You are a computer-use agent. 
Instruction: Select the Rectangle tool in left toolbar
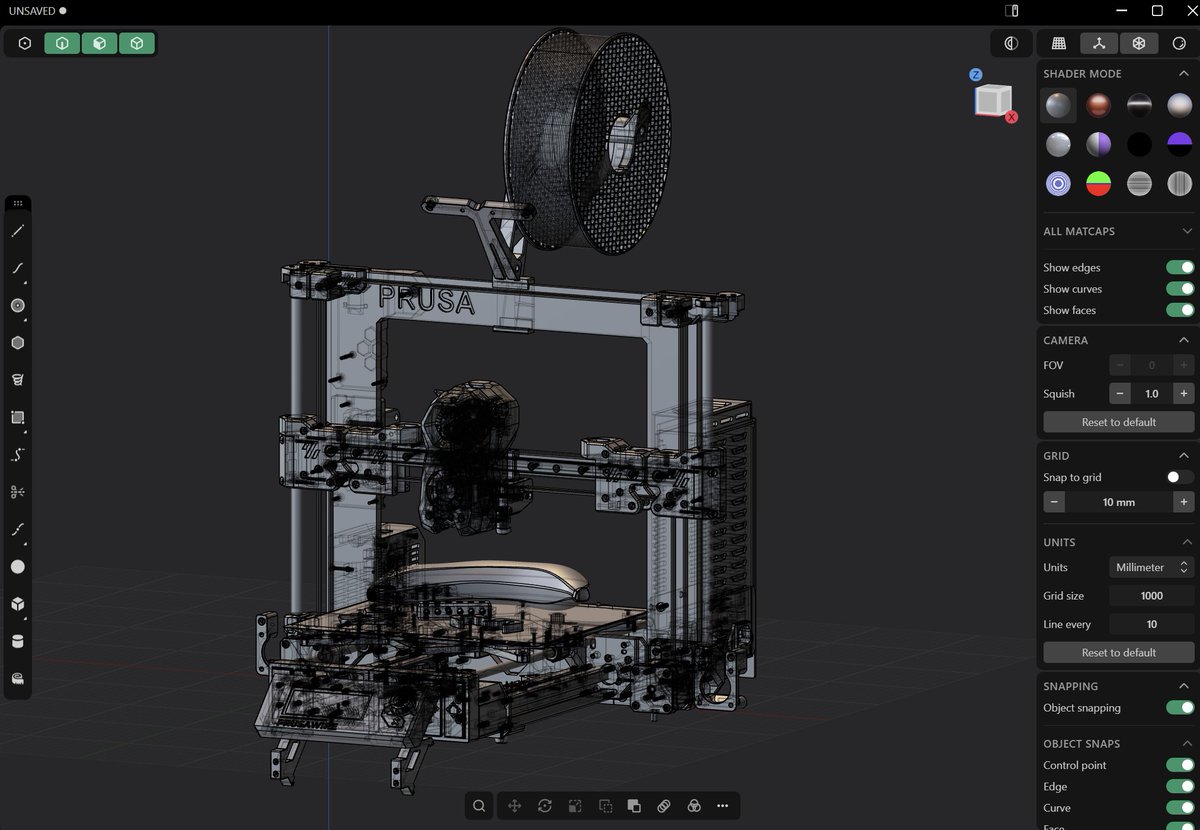click(18, 417)
